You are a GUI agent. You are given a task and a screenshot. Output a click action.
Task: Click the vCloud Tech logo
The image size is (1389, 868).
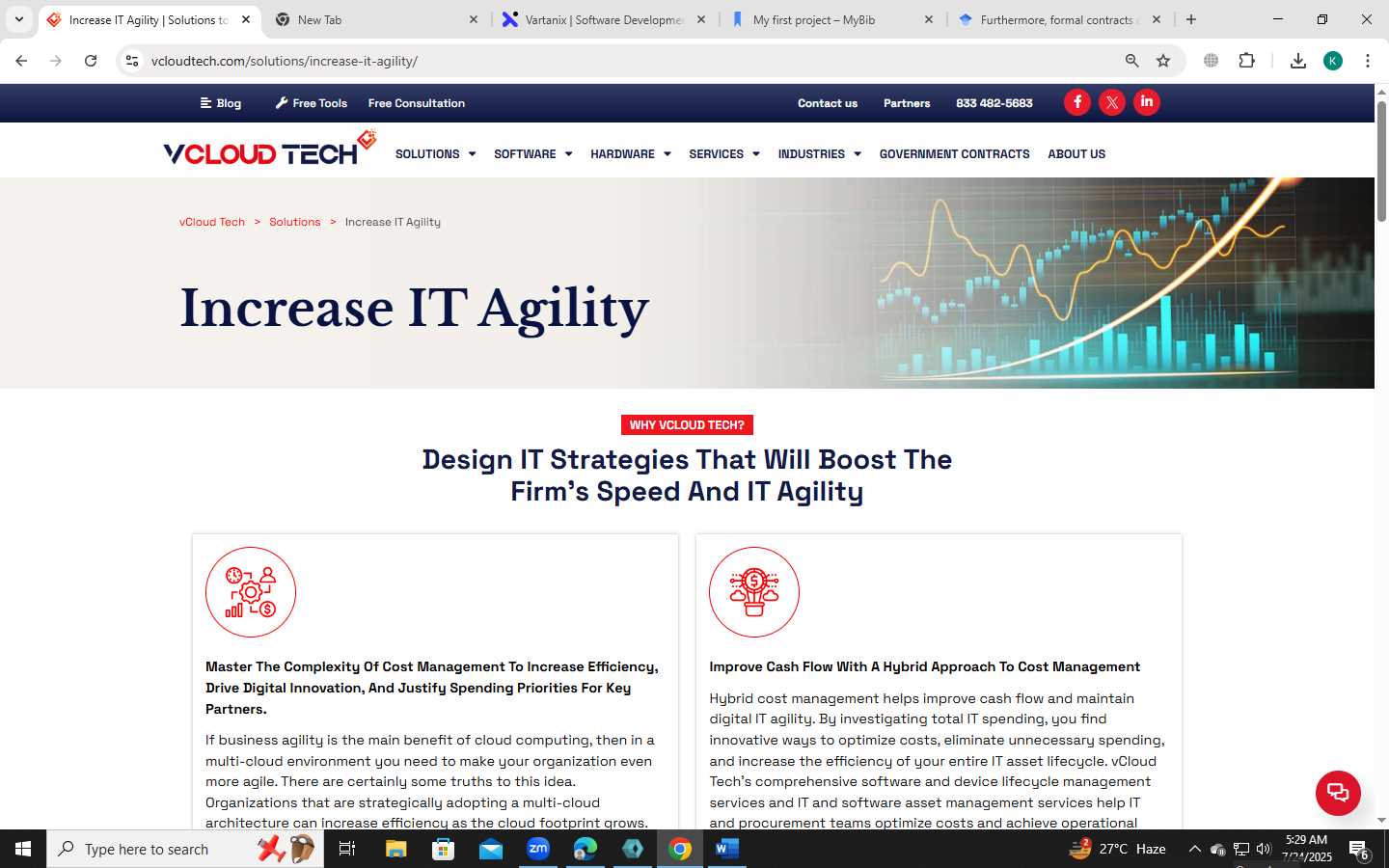click(269, 149)
